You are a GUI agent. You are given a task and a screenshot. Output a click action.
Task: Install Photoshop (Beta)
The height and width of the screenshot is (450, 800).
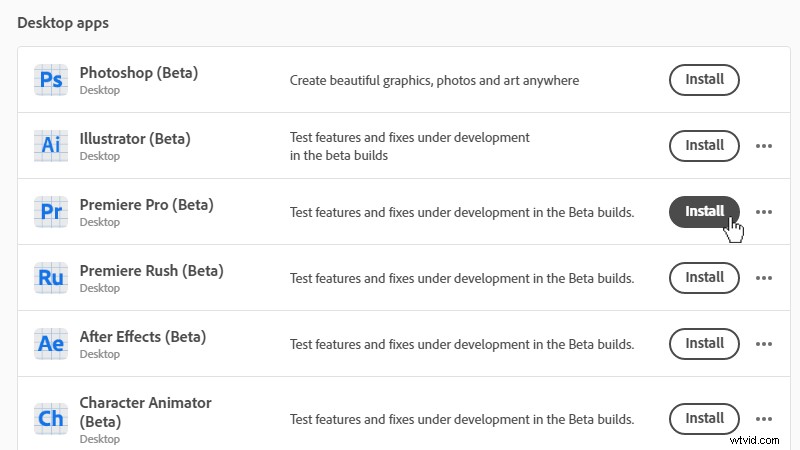coord(704,79)
